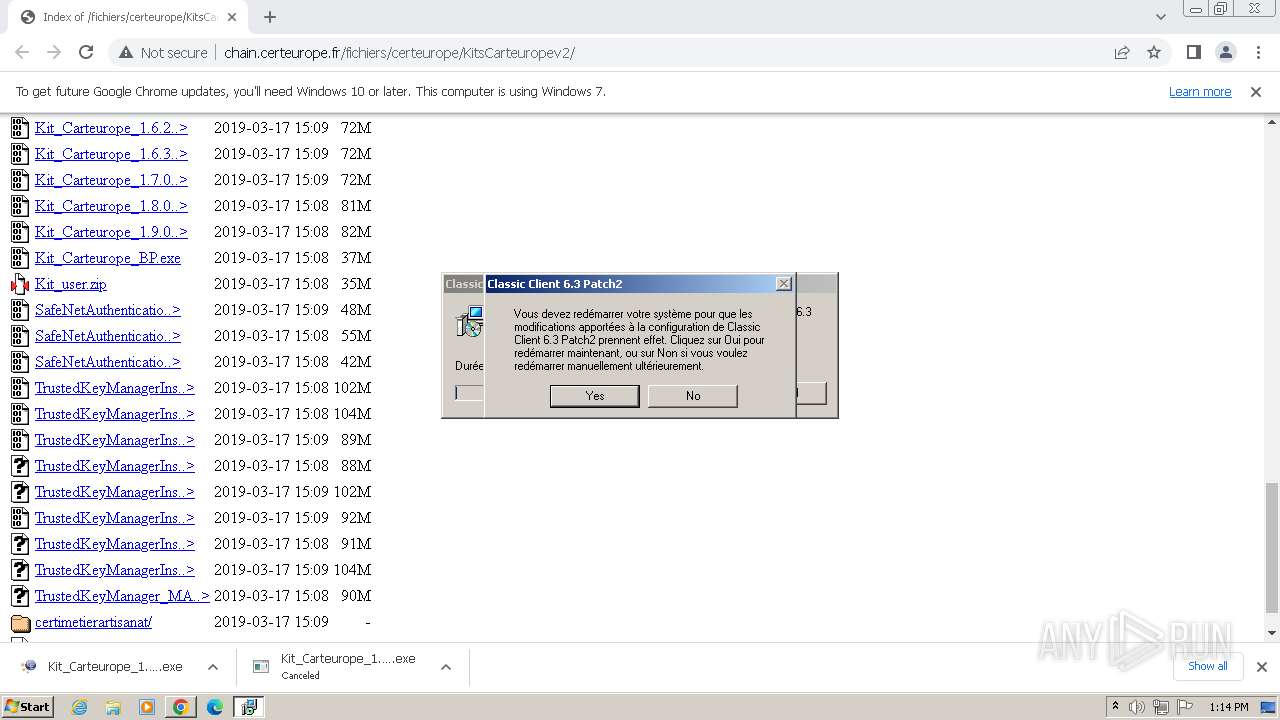Switch to Chrome in the taskbar

coord(181,707)
